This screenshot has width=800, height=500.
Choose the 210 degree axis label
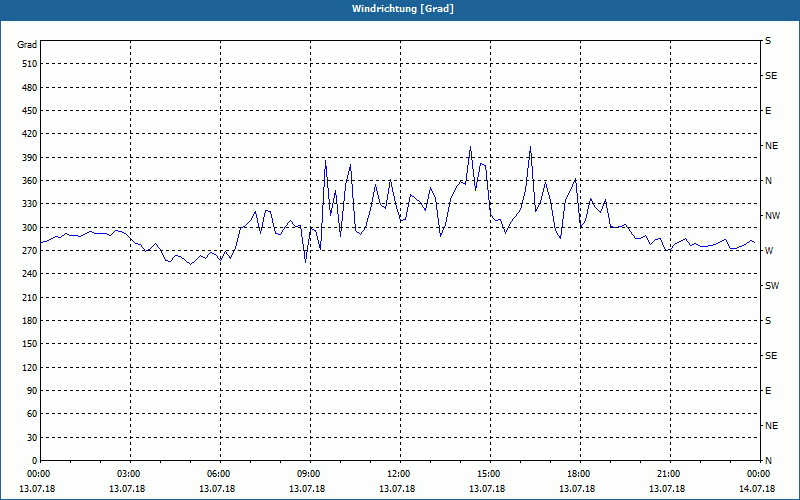(x=29, y=297)
